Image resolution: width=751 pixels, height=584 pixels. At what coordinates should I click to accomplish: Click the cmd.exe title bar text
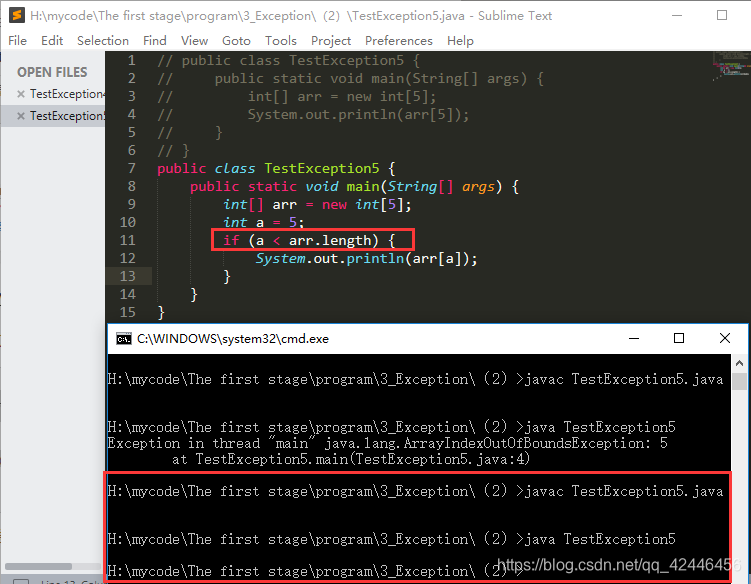pyautogui.click(x=233, y=339)
